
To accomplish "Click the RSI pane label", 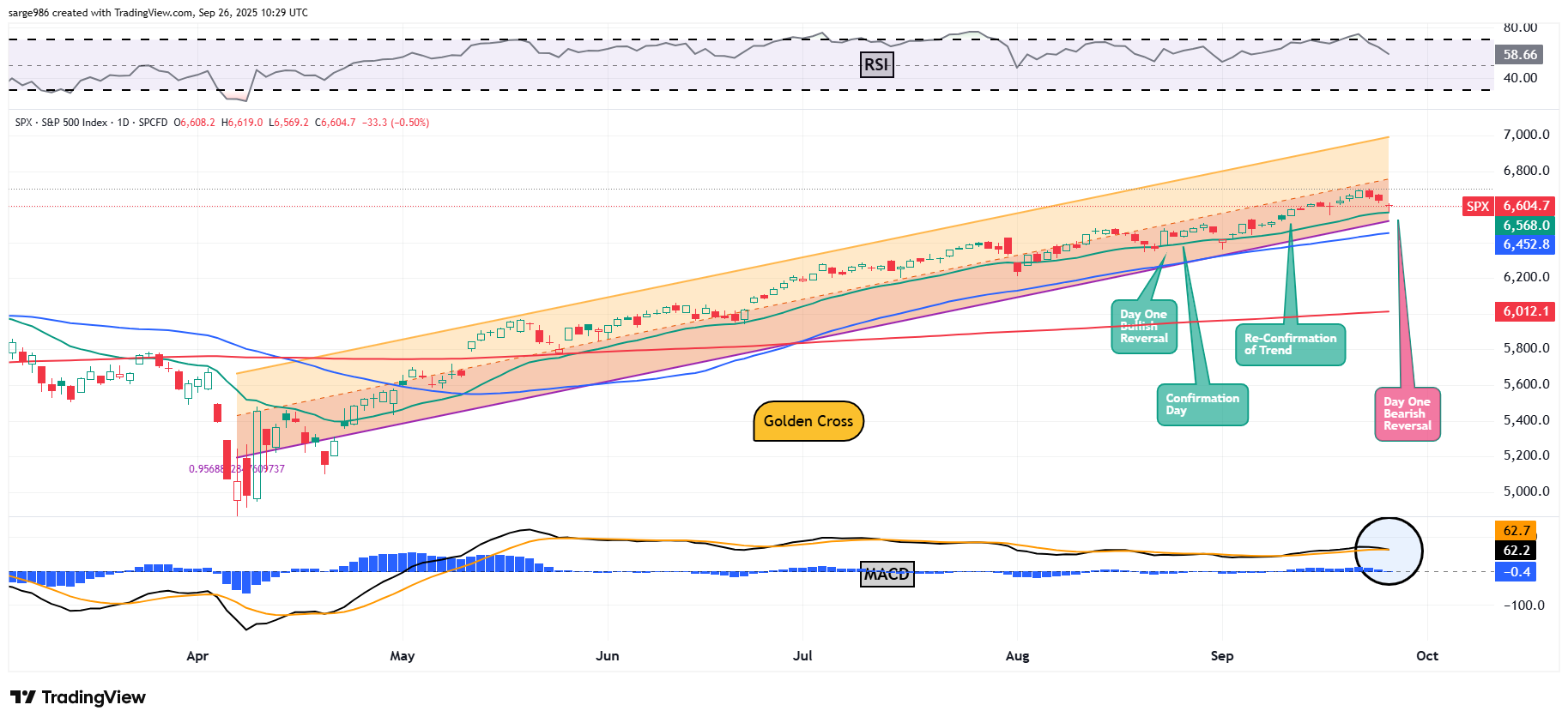I will coord(875,65).
